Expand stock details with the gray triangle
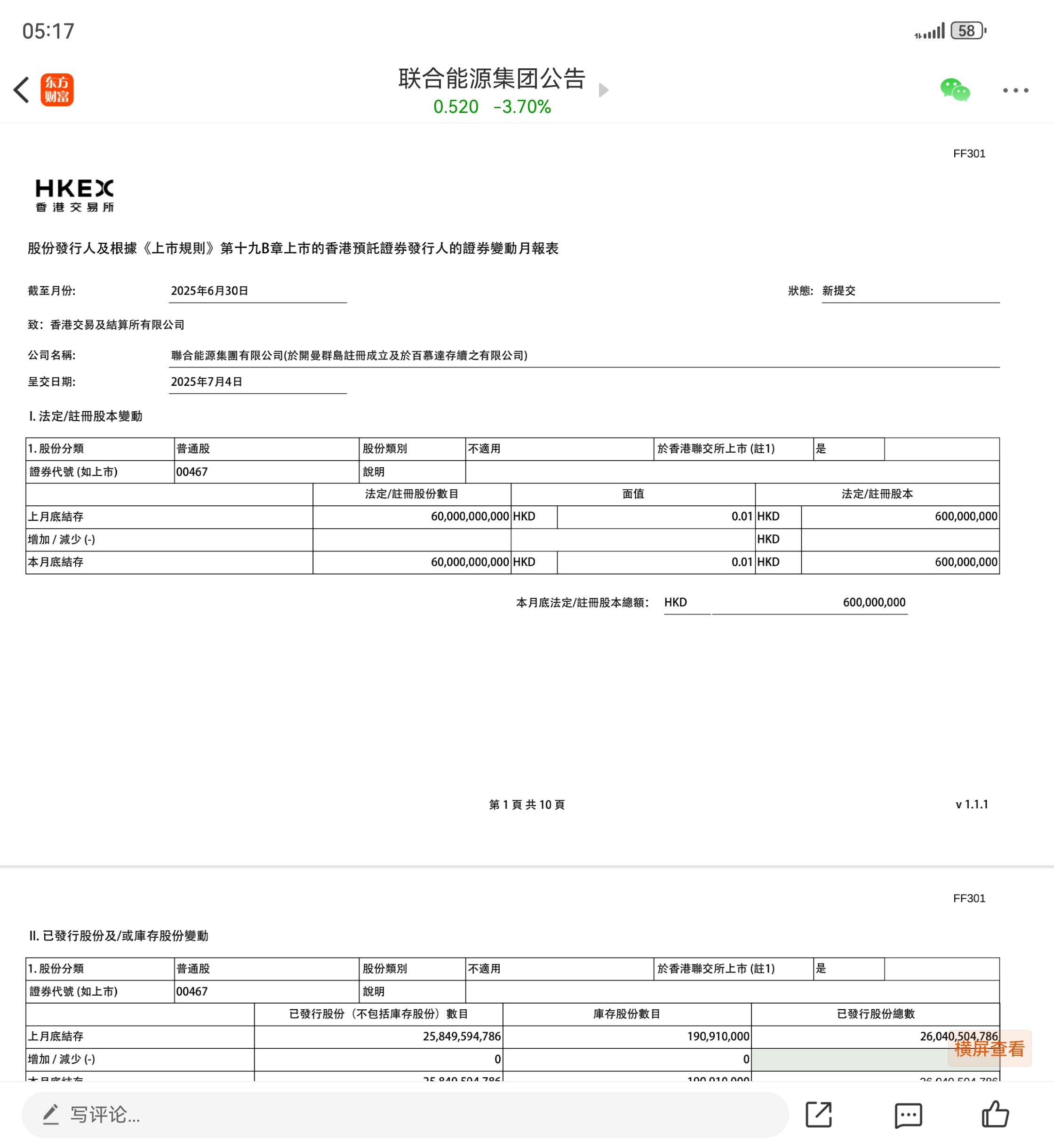Image resolution: width=1054 pixels, height=1148 pixels. (604, 90)
